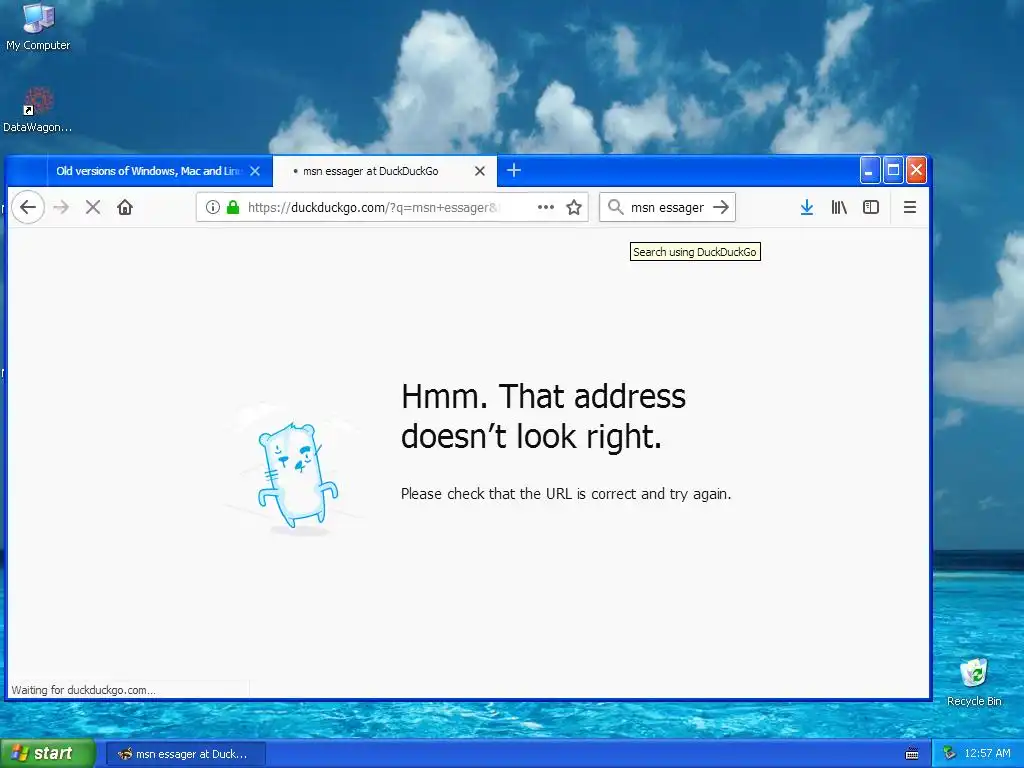Maximize the Firefox window
The image size is (1024, 768).
click(893, 170)
